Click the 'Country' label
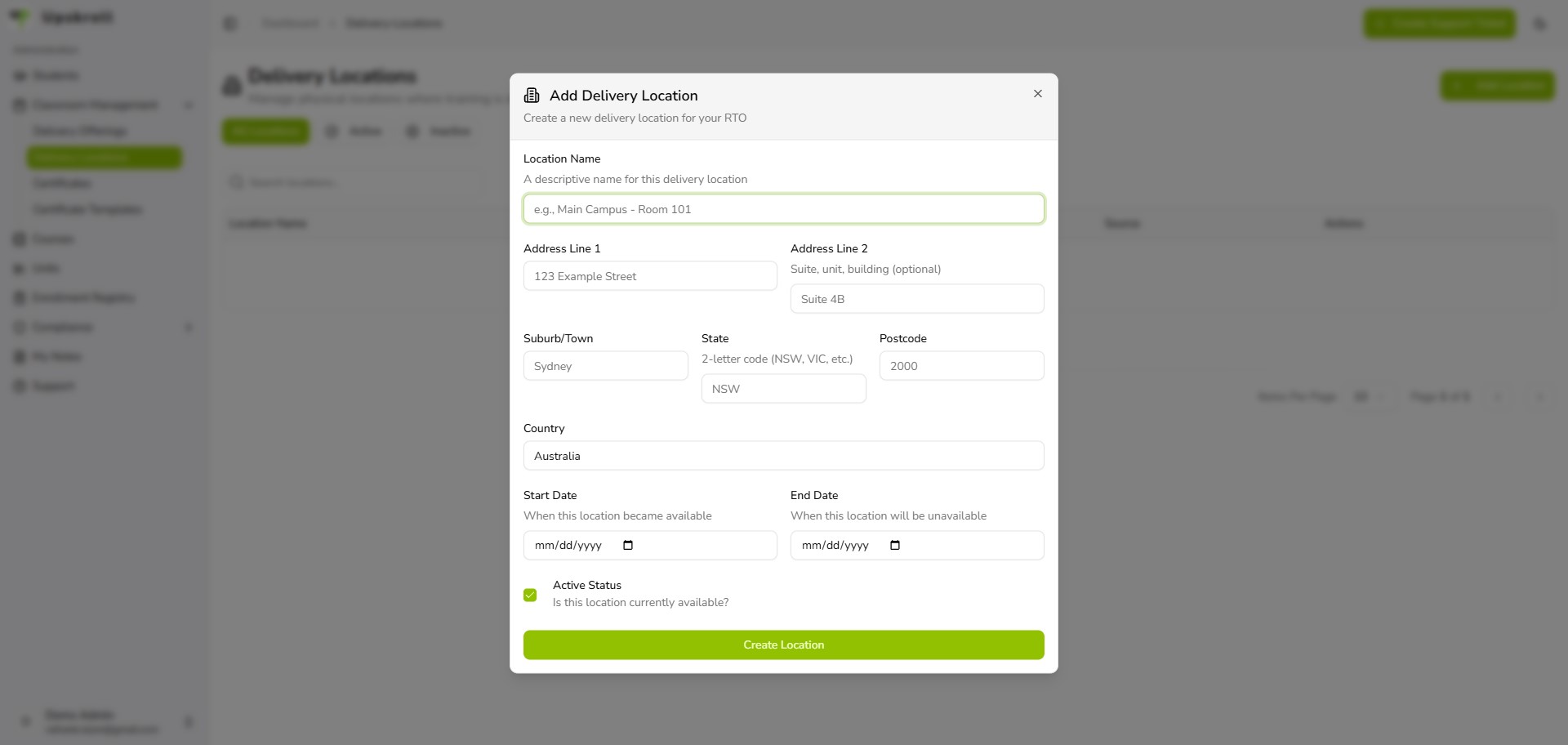This screenshot has width=1568, height=745. click(544, 428)
